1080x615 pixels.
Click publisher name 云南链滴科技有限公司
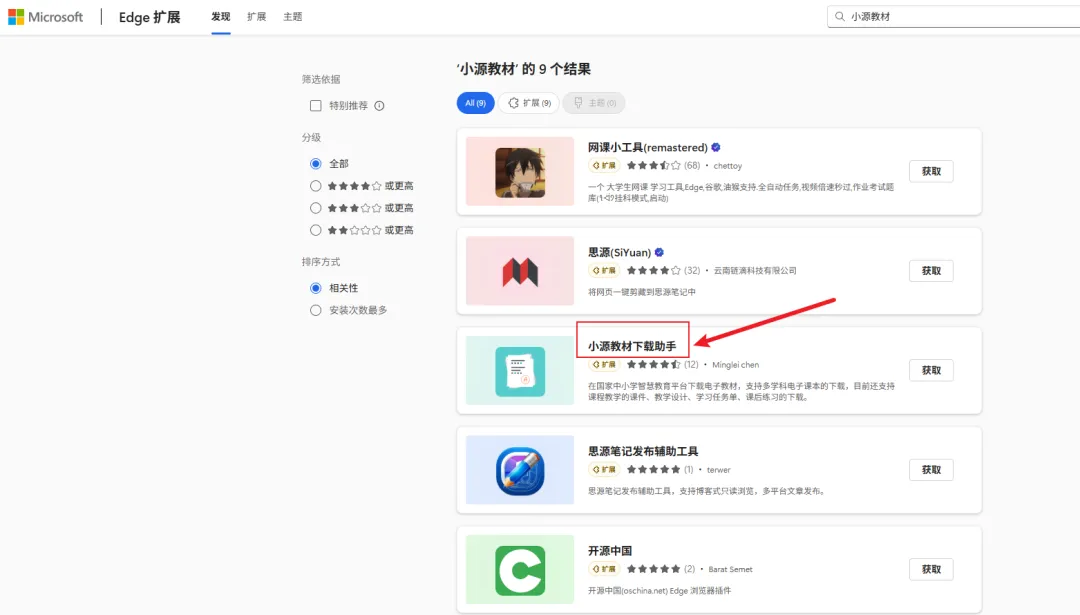tap(755, 271)
